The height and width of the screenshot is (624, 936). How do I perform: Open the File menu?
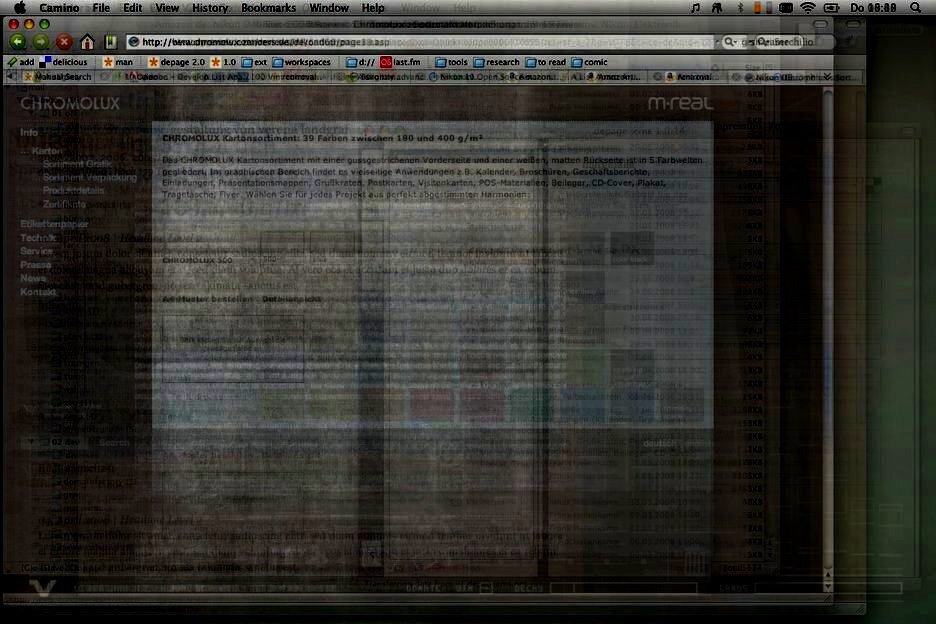[x=101, y=8]
